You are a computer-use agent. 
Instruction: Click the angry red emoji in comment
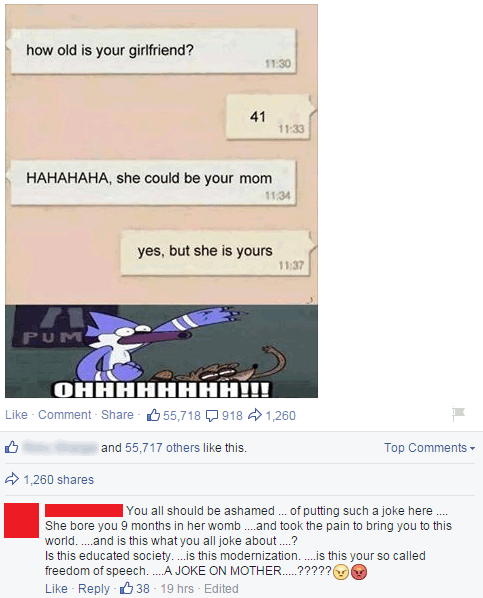coord(359,572)
